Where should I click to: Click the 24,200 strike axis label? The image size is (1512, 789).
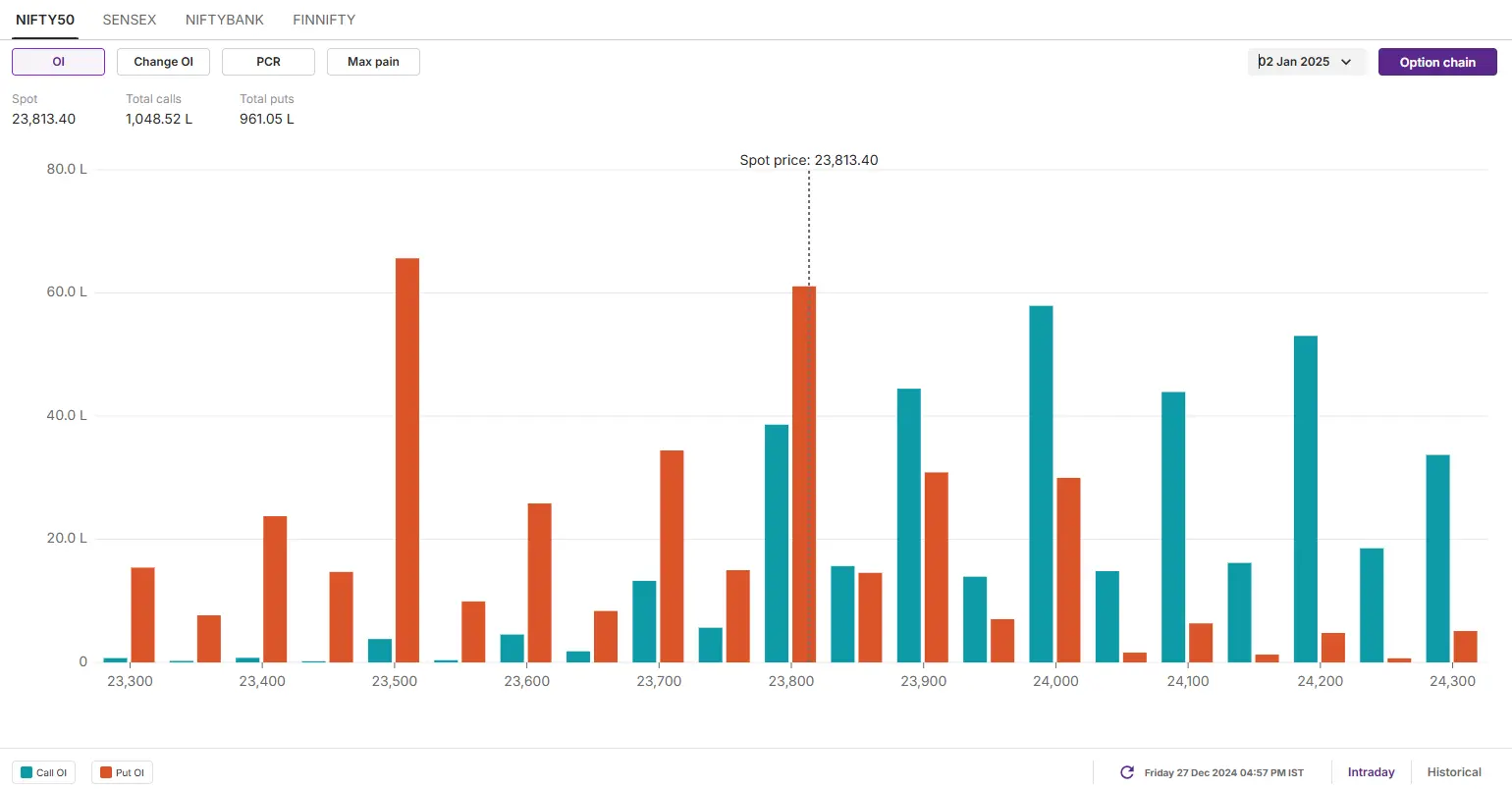pos(1321,681)
